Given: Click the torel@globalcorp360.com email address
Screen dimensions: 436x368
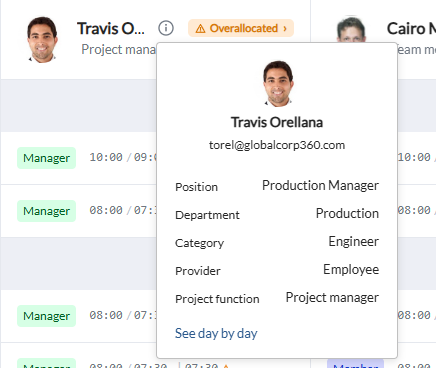Looking at the screenshot, I should tap(277, 145).
